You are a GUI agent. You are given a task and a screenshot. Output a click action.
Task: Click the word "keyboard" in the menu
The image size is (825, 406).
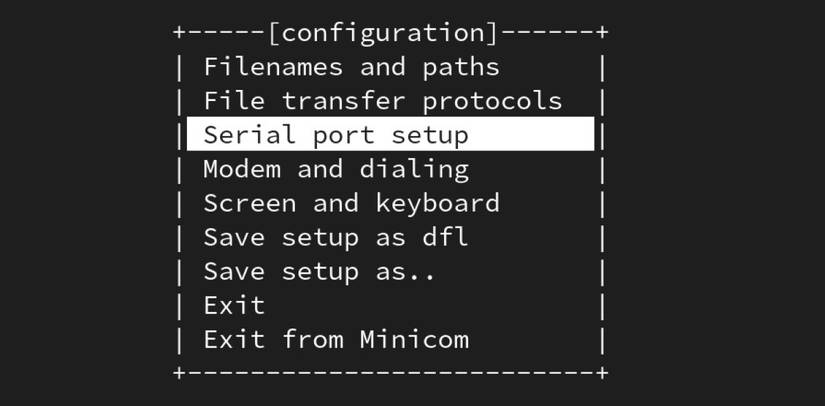(x=437, y=203)
